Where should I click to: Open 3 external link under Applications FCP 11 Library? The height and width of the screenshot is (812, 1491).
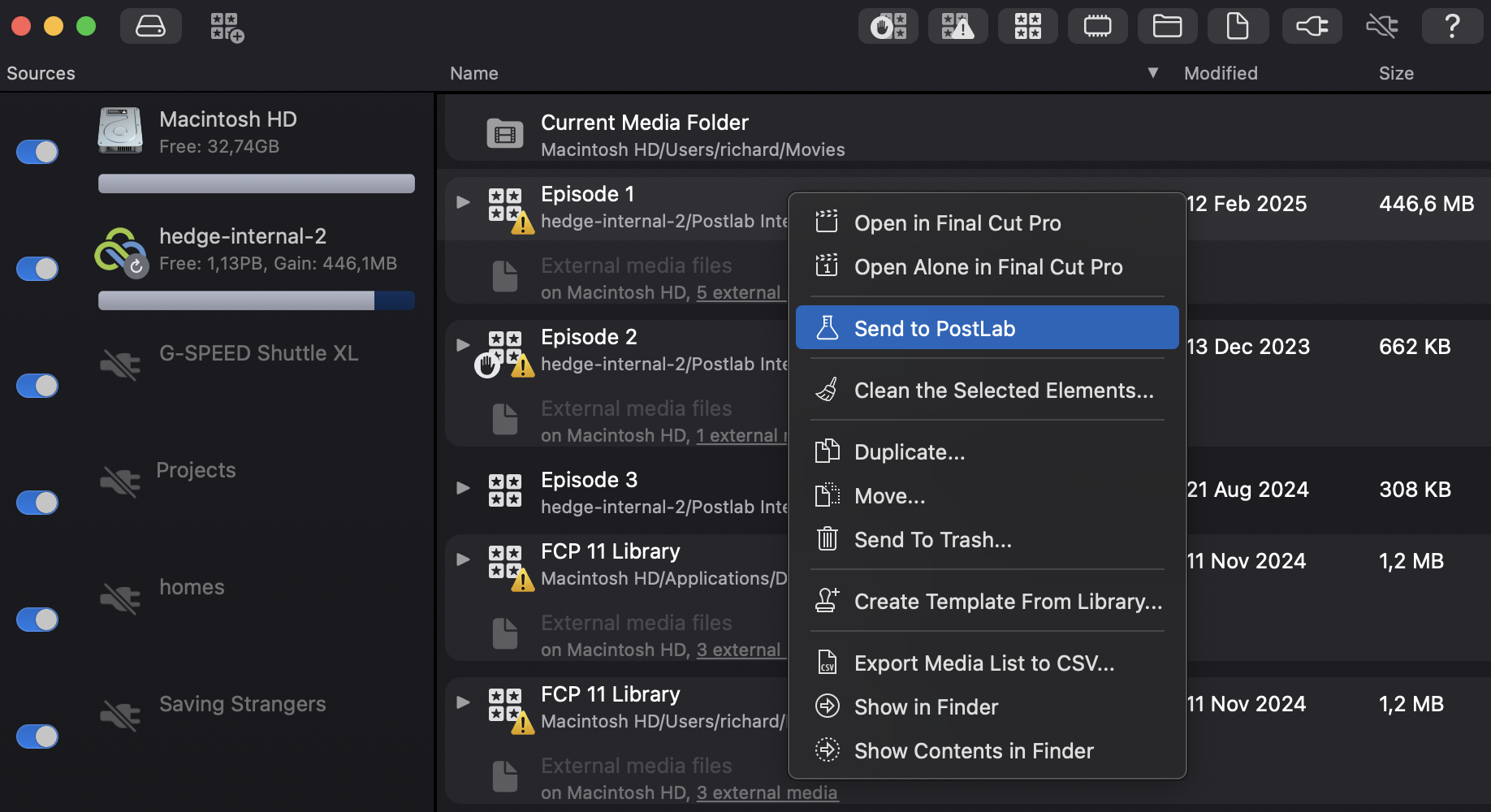coord(740,650)
